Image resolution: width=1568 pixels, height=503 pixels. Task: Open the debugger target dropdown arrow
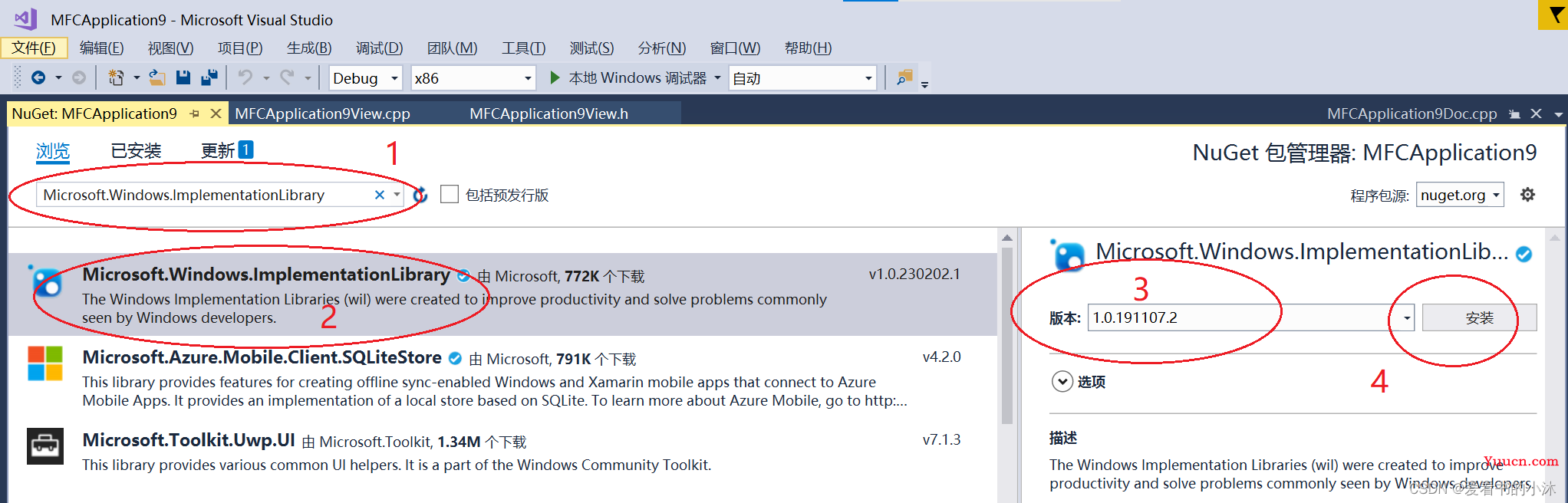(x=717, y=77)
